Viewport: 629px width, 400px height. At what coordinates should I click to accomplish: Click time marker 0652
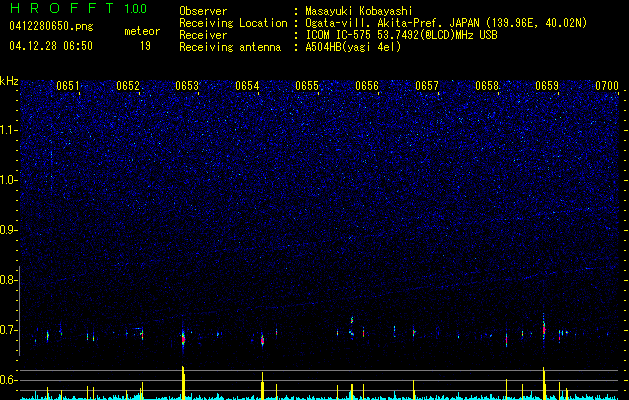(128, 86)
